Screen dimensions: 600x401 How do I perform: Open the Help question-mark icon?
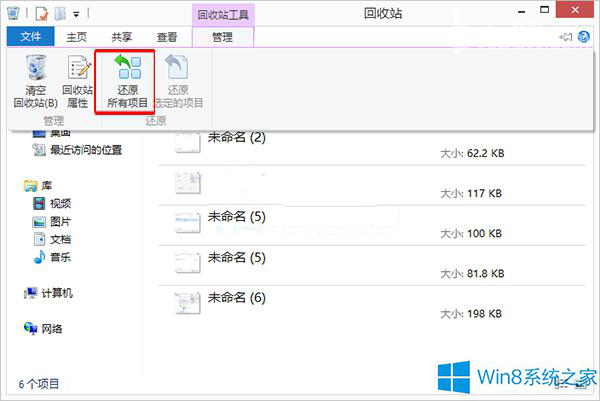(584, 37)
